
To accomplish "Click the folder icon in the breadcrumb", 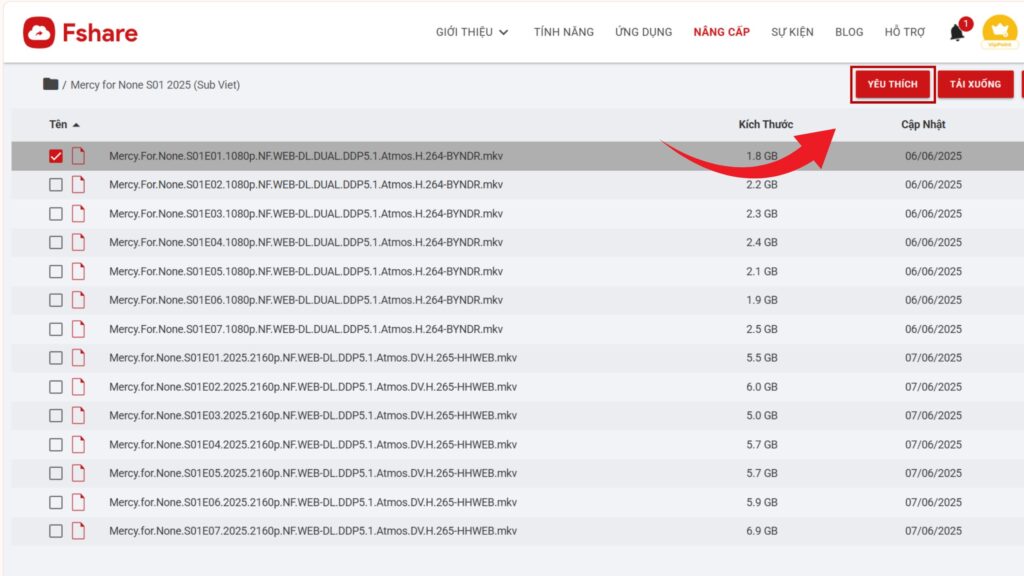I will [x=50, y=84].
